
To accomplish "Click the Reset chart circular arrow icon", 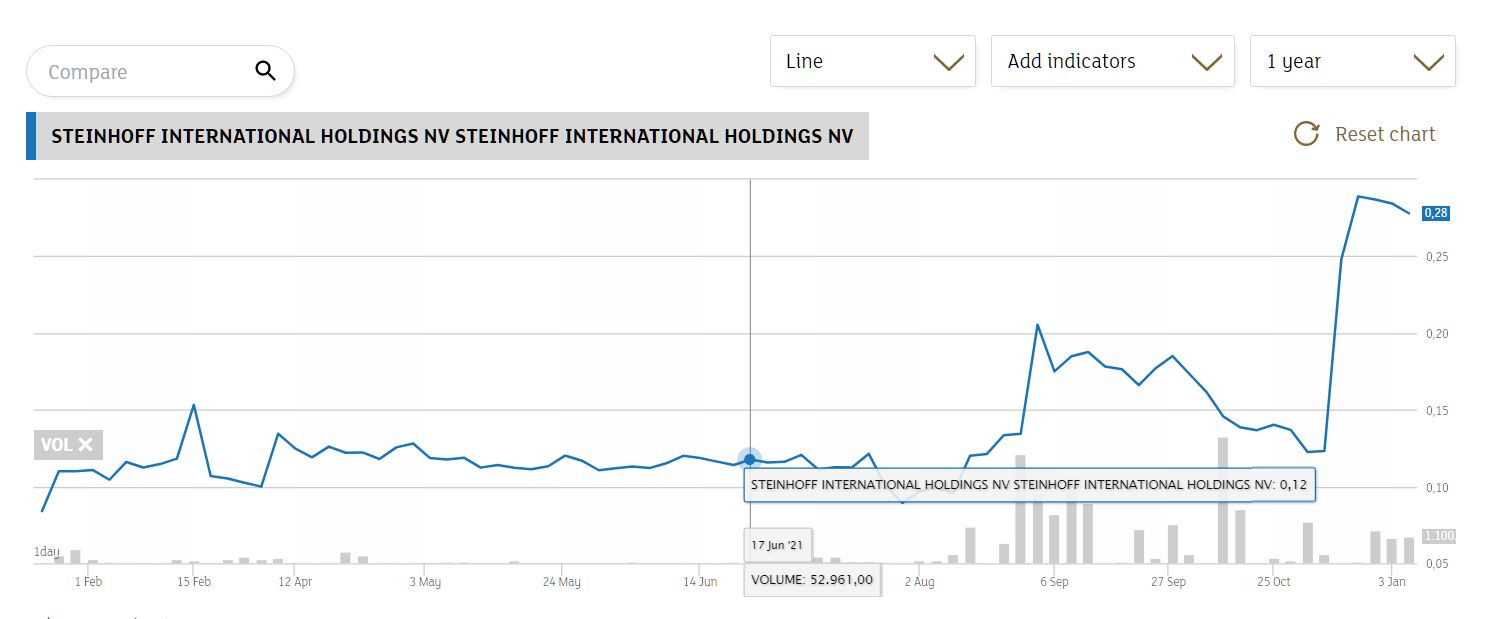I will (1306, 133).
